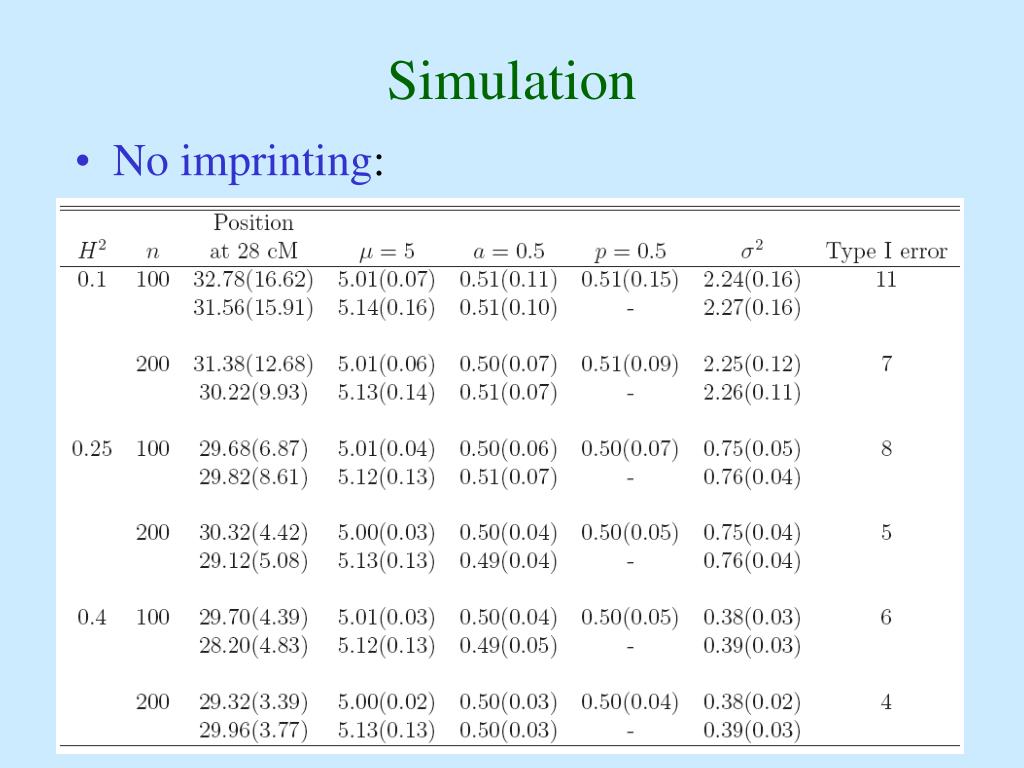
Task: Click the 'a = 0.5' column header
Action: click(508, 251)
